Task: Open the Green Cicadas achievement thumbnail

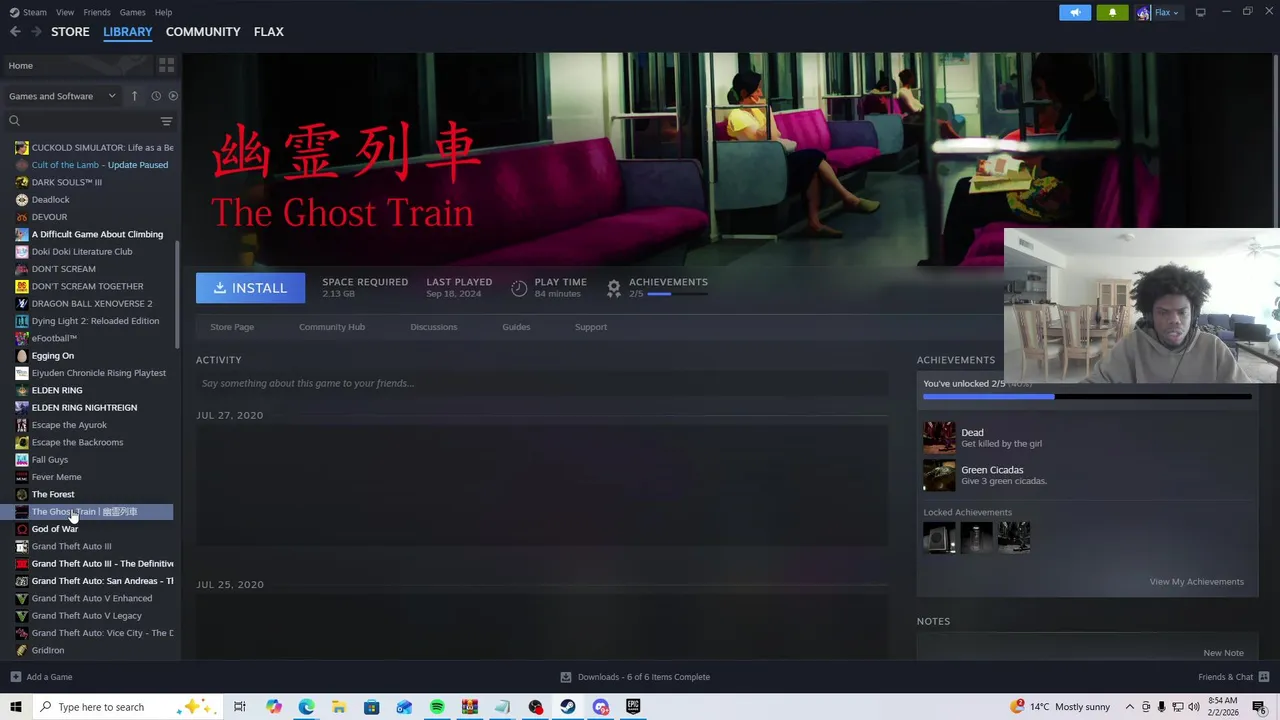Action: (939, 475)
